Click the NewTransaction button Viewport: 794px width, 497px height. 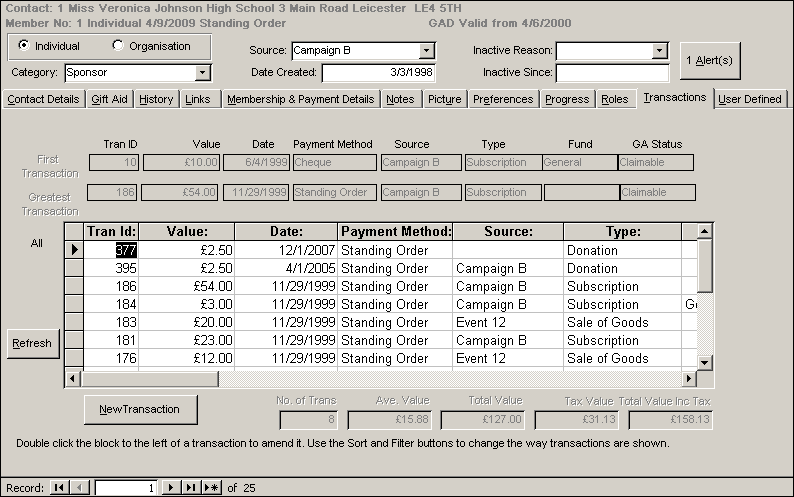pos(140,409)
